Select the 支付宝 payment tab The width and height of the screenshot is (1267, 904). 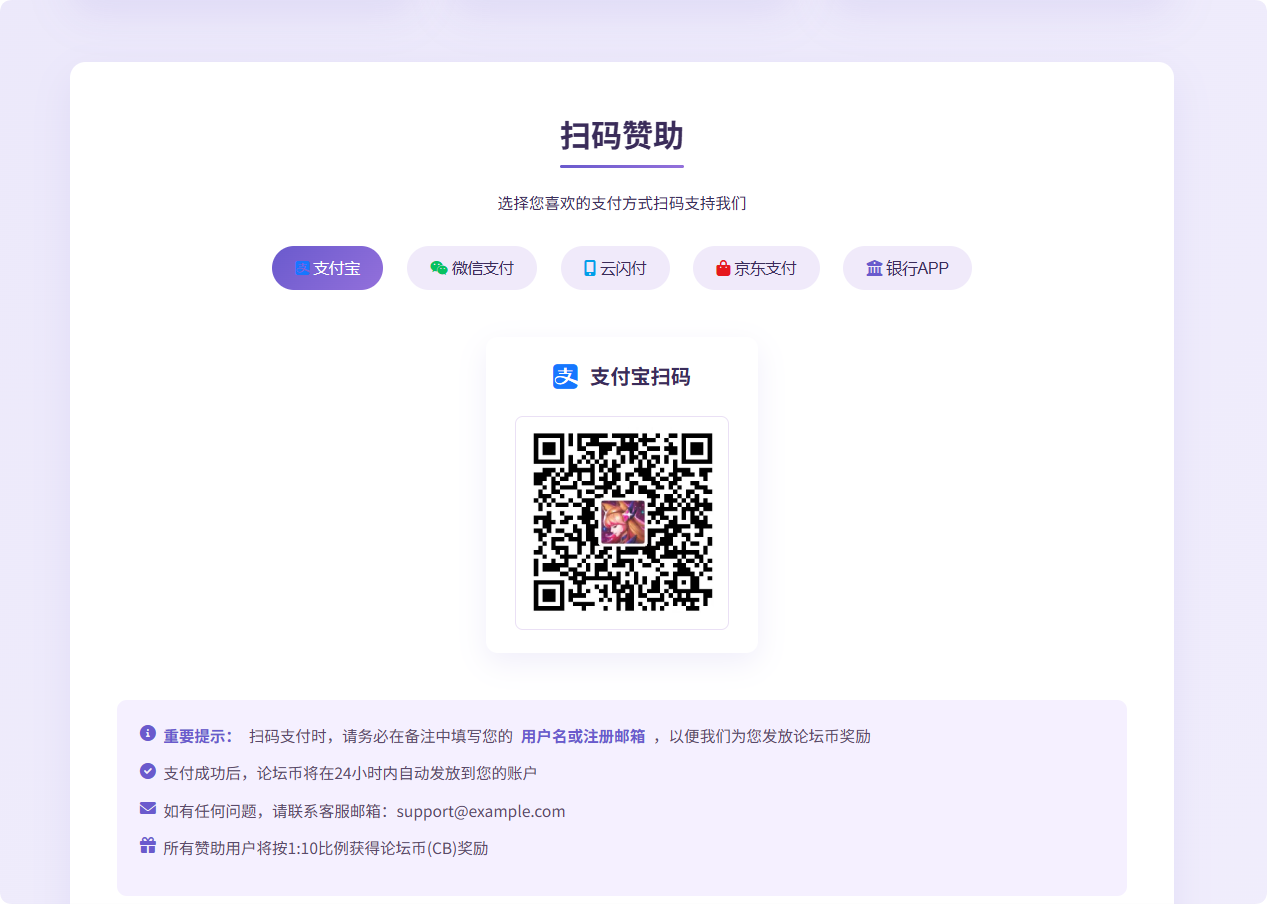(327, 268)
